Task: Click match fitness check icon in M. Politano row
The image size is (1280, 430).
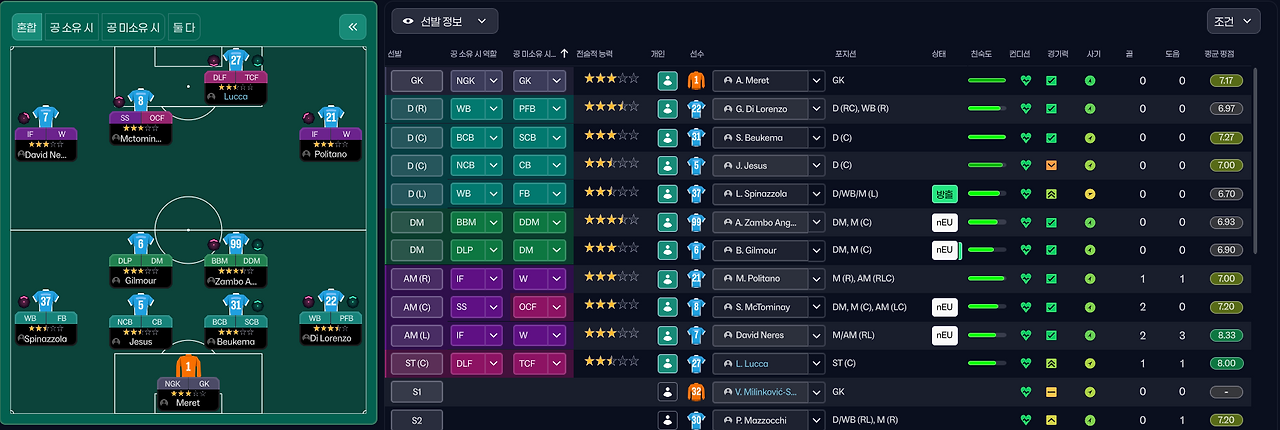Action: pos(1051,278)
